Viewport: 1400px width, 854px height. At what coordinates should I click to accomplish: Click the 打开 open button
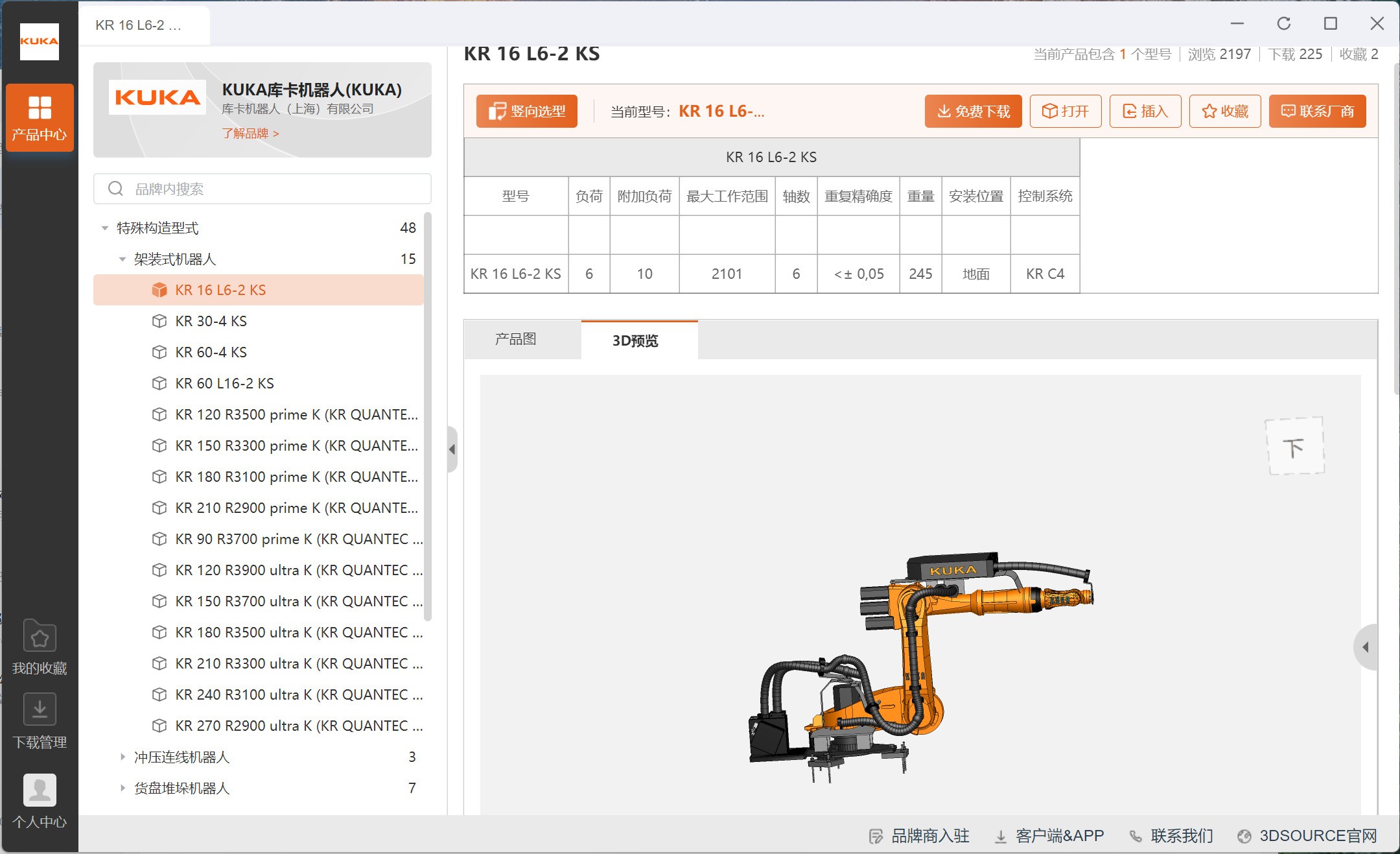pyautogui.click(x=1066, y=112)
